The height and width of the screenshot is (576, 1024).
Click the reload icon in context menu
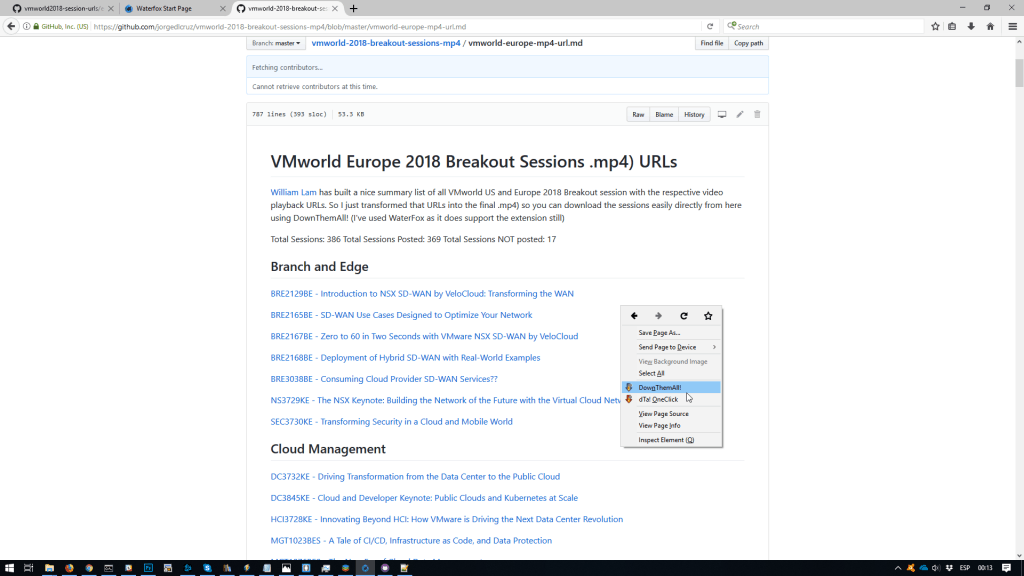coord(684,316)
